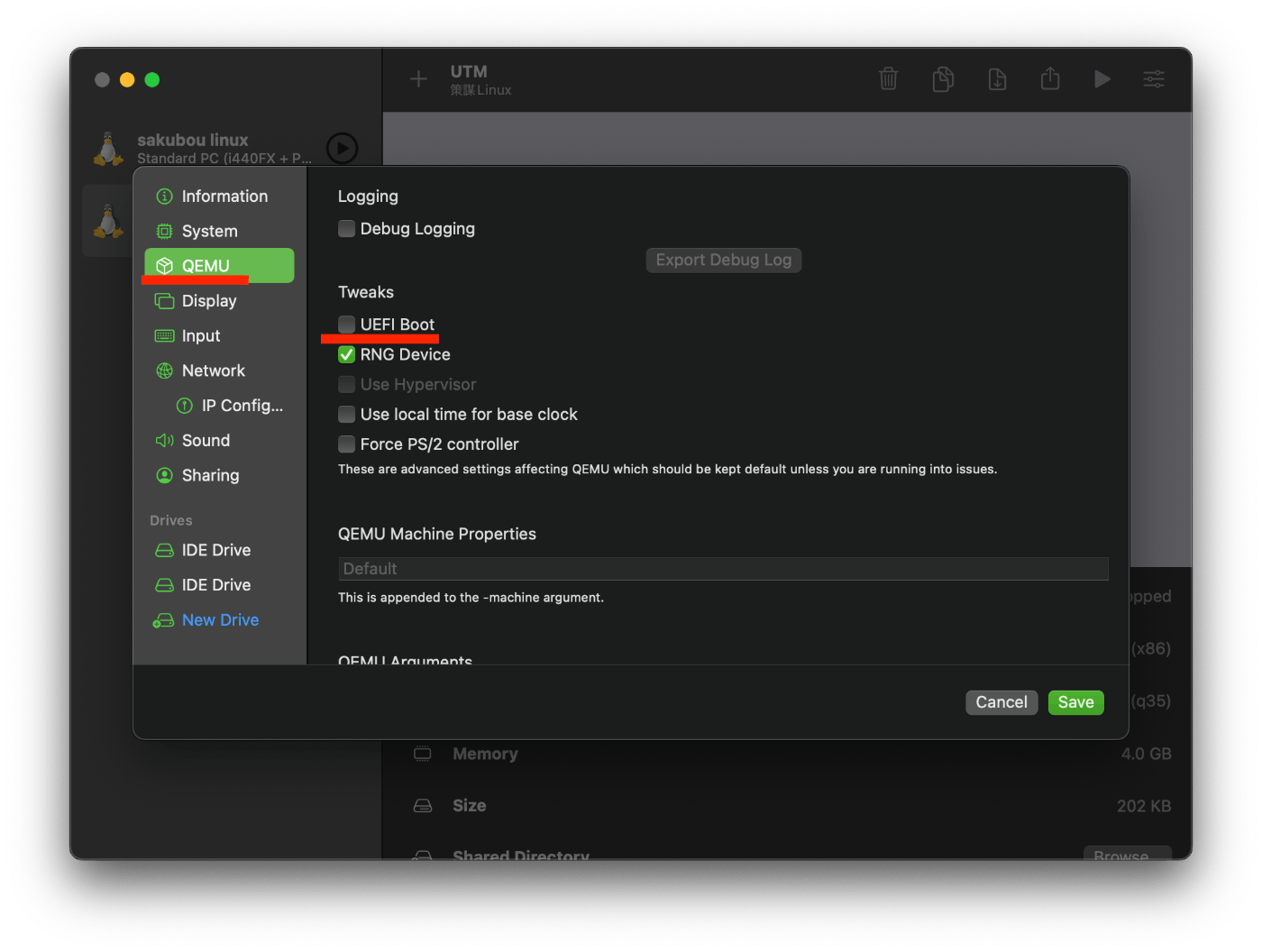Click the Size drive icon in details
Viewport: 1262px width, 952px height.
click(x=422, y=806)
